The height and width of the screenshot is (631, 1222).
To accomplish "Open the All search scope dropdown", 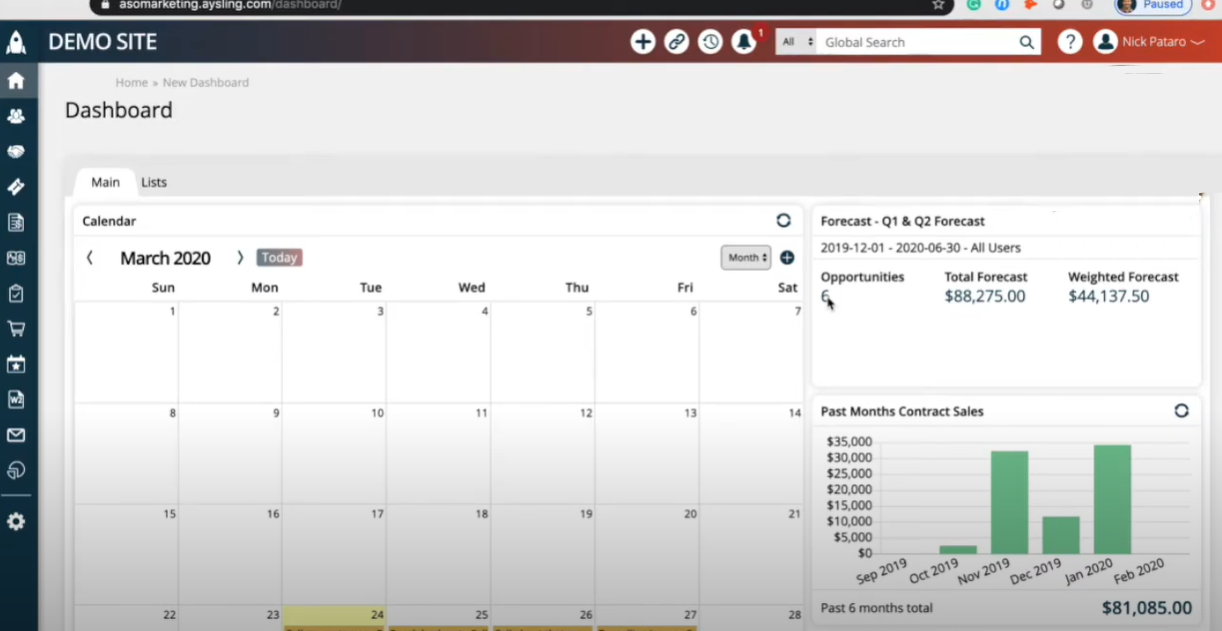I will click(795, 42).
